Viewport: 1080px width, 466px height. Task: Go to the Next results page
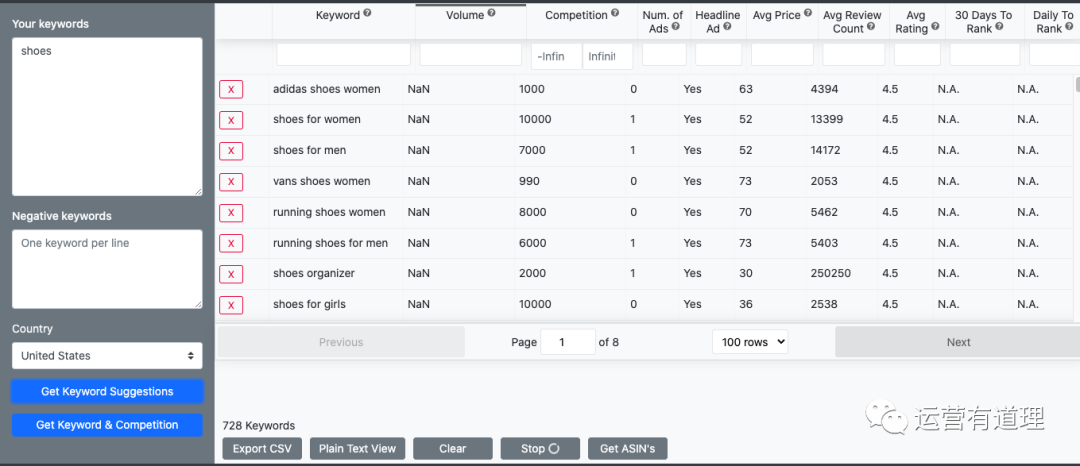(x=957, y=342)
